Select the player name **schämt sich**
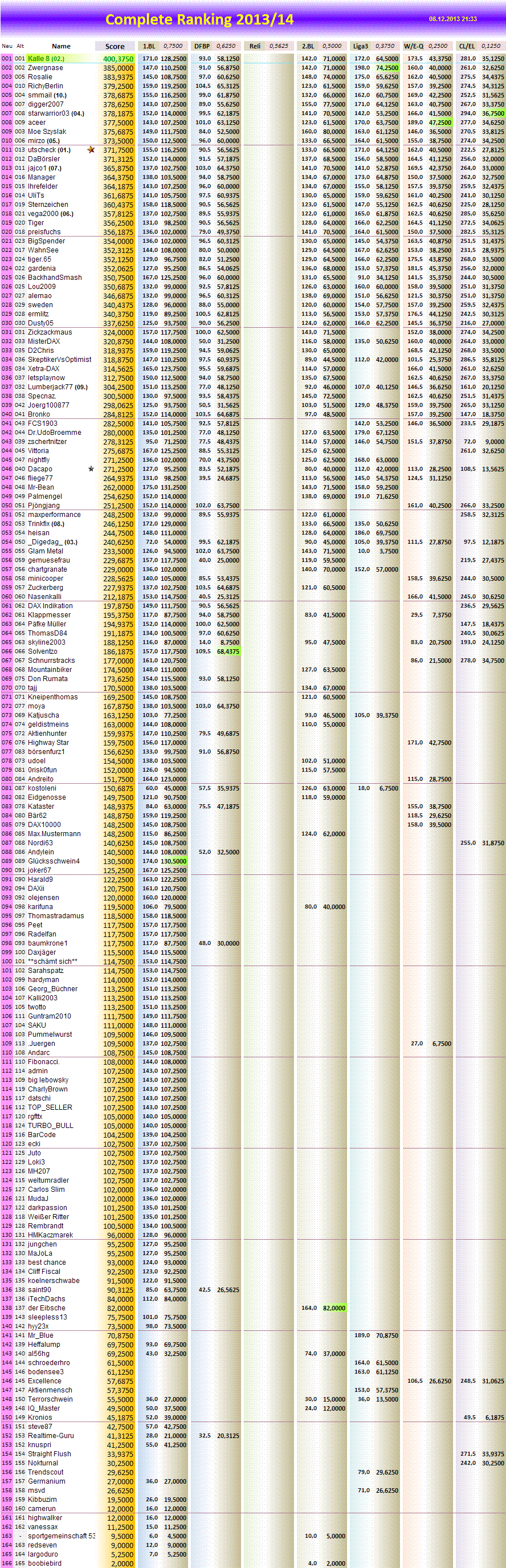This screenshot has width=506, height=1568. coord(53,961)
